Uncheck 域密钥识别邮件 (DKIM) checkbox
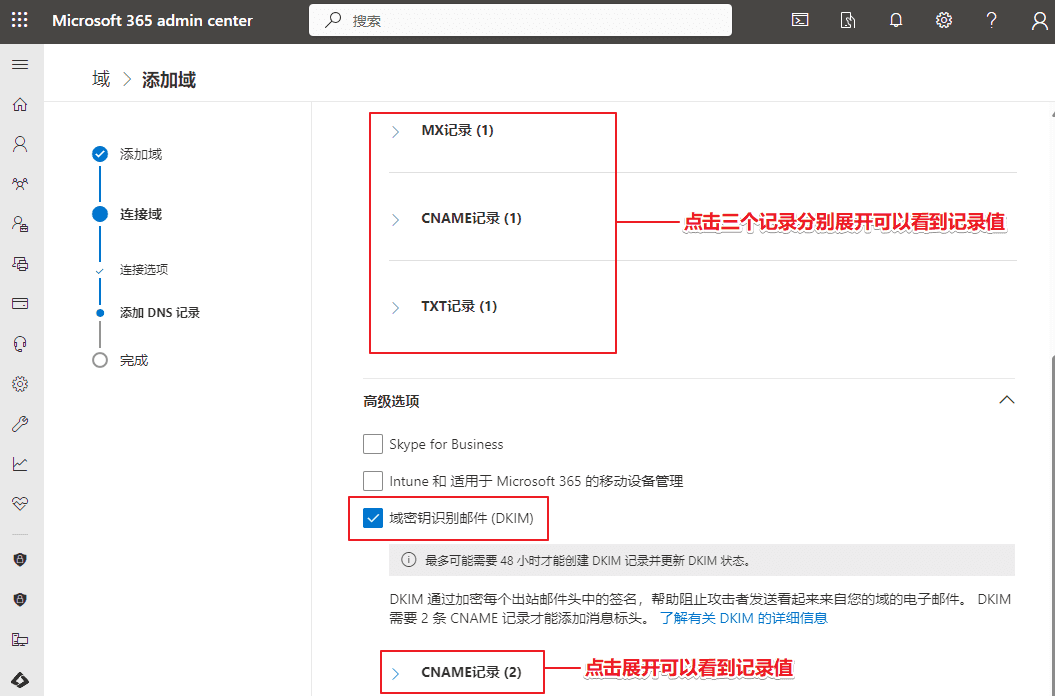 373,518
